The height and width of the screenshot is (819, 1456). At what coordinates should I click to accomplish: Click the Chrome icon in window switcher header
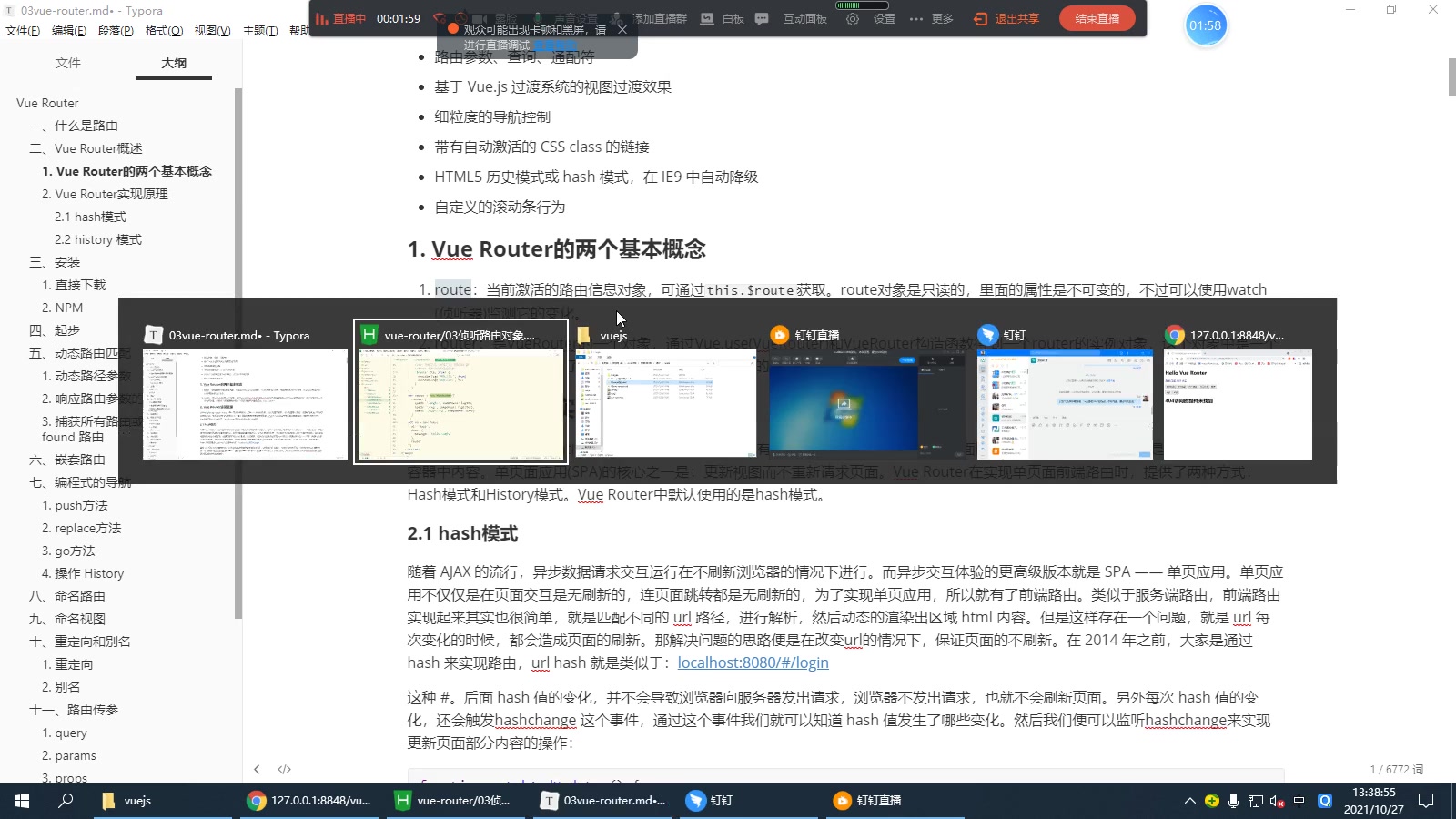[x=1175, y=335]
